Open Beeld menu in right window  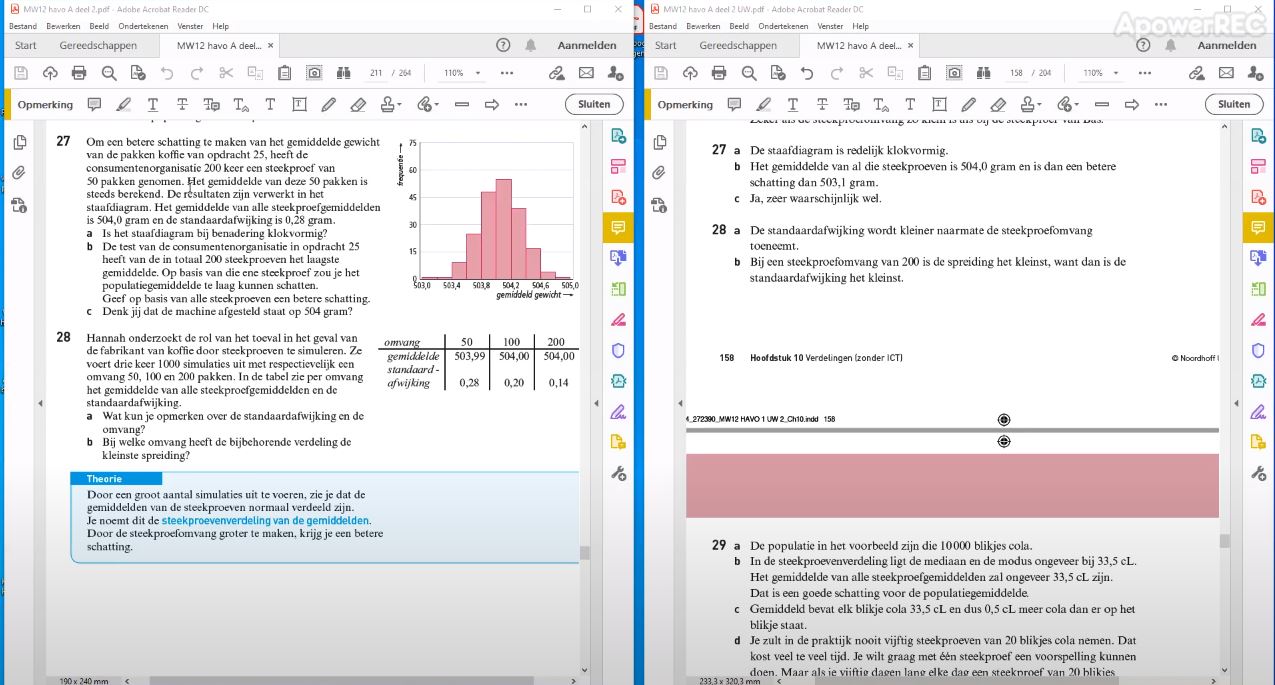click(x=738, y=26)
